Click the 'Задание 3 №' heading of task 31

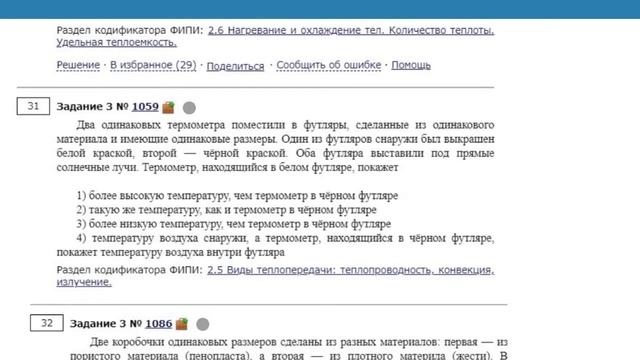[93, 107]
